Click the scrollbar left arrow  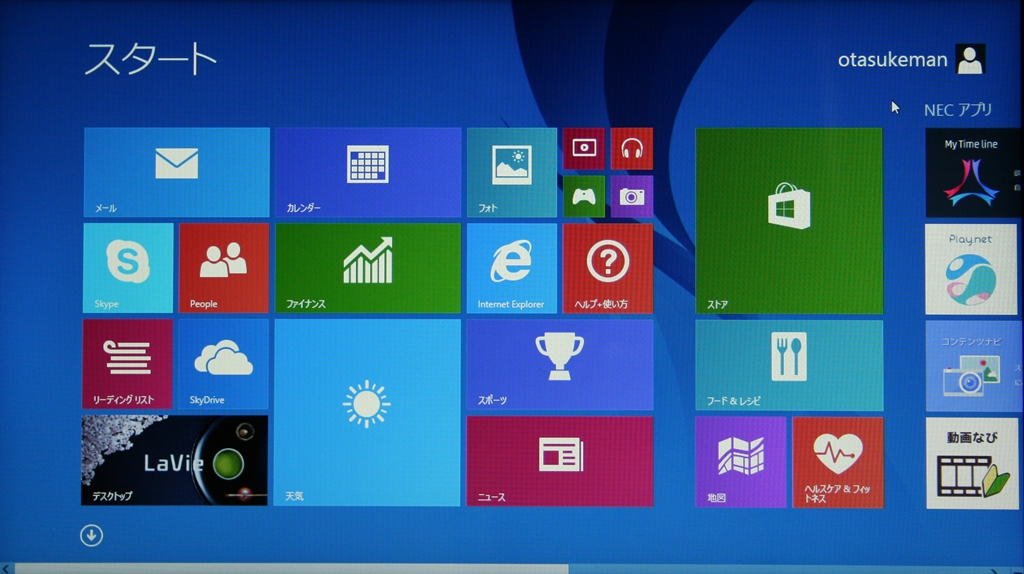pos(6,569)
